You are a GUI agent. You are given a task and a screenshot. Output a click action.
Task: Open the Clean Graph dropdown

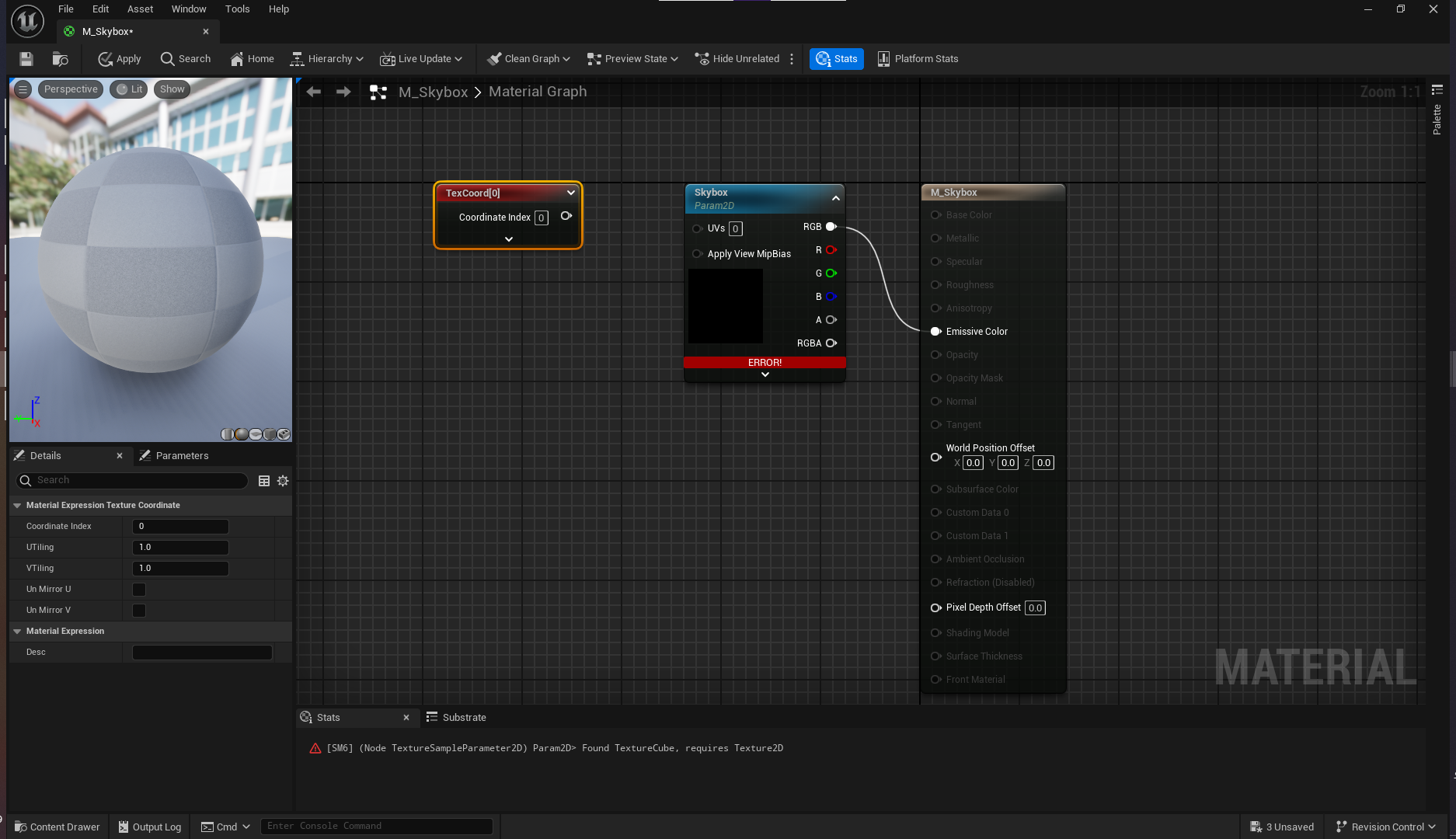528,59
